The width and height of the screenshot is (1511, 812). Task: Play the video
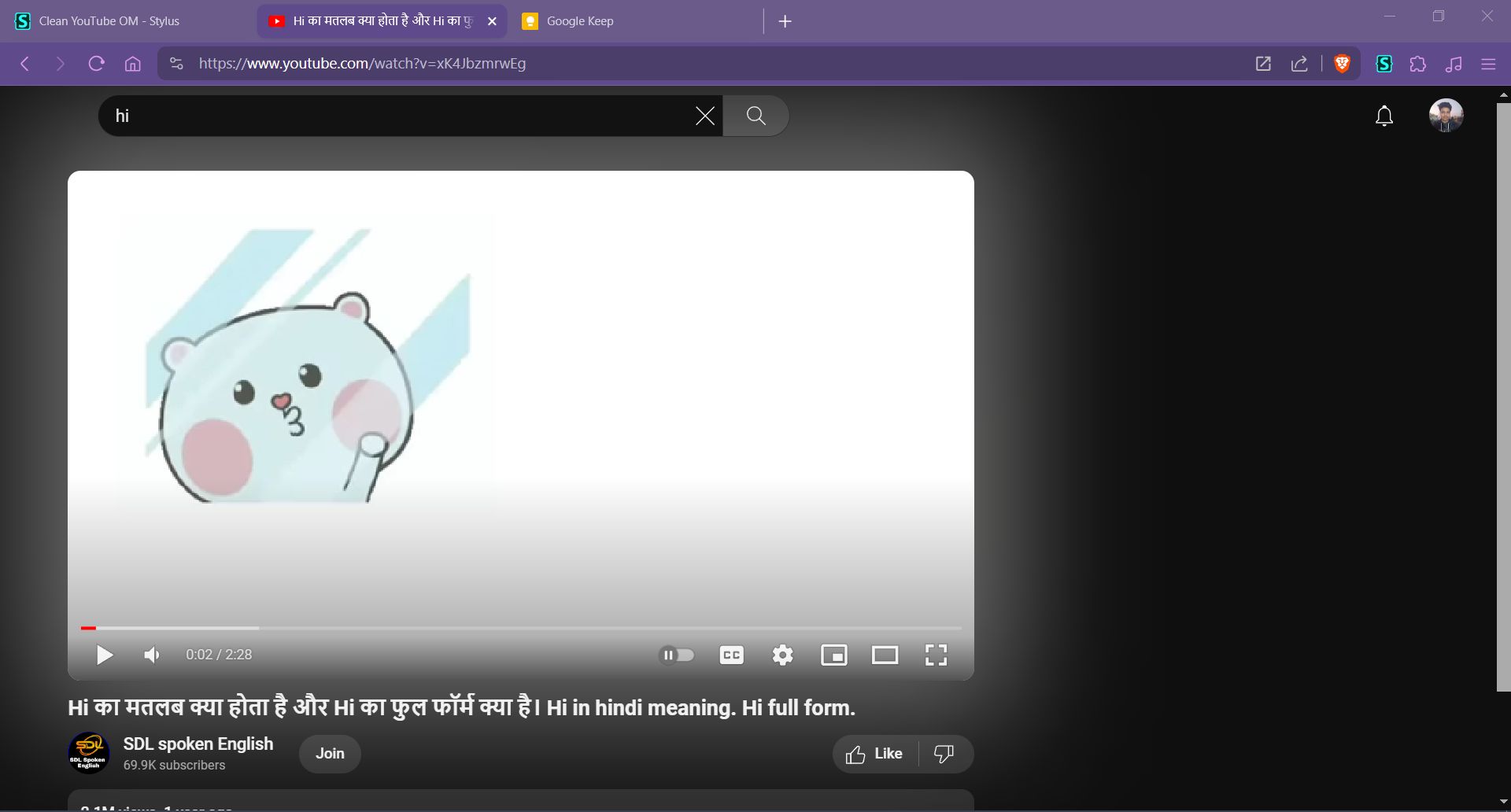pos(104,655)
